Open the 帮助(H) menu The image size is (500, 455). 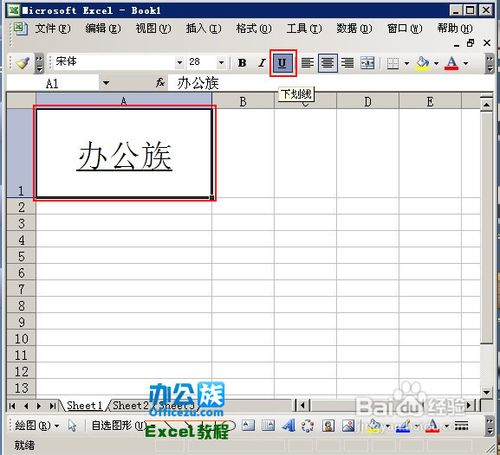(x=455, y=29)
